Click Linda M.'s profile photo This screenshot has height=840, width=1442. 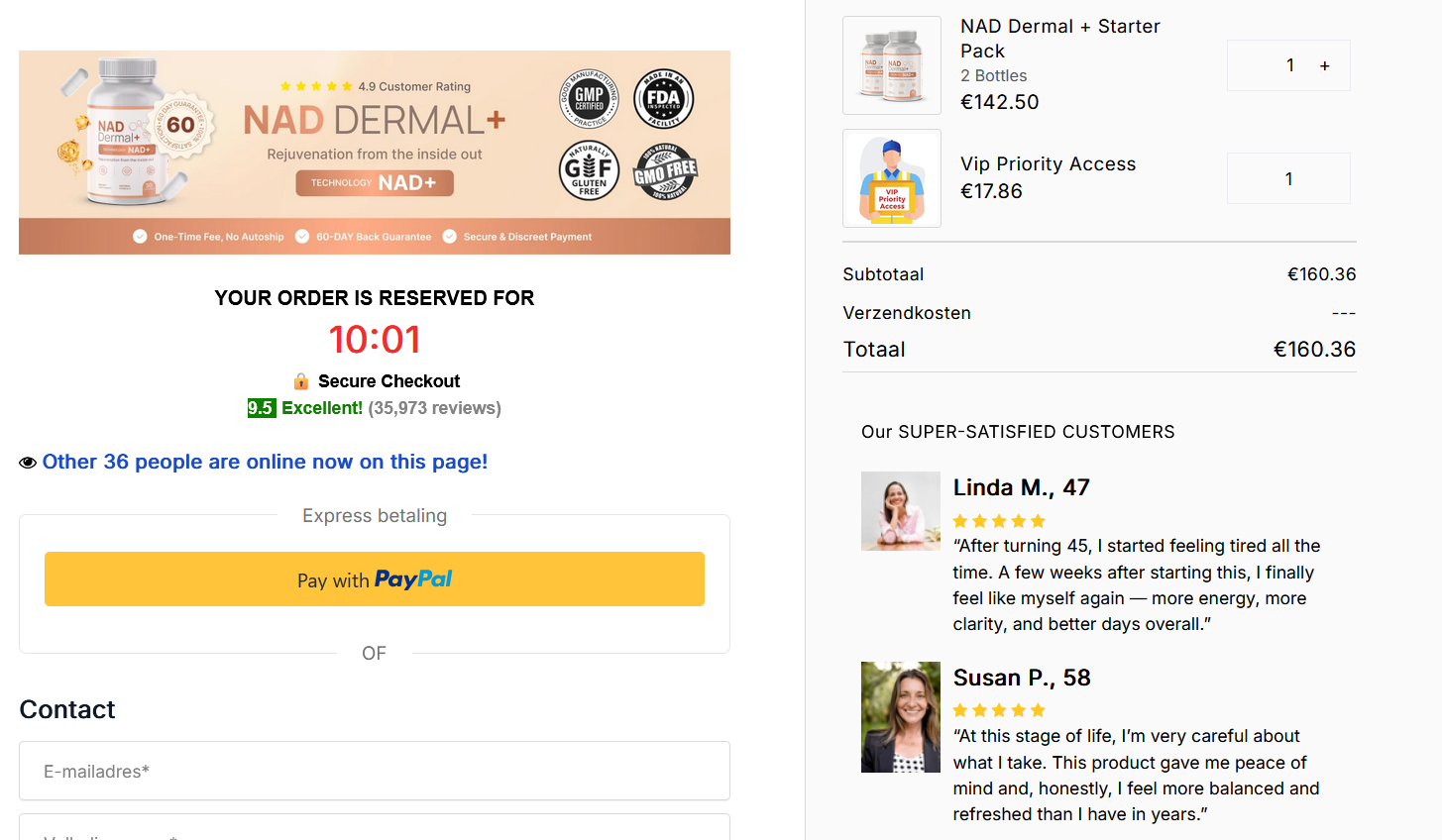coord(901,511)
